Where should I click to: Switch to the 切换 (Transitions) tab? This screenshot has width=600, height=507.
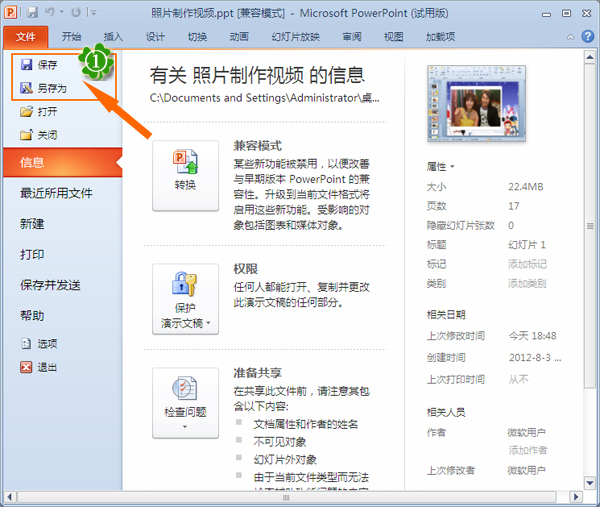[197, 37]
